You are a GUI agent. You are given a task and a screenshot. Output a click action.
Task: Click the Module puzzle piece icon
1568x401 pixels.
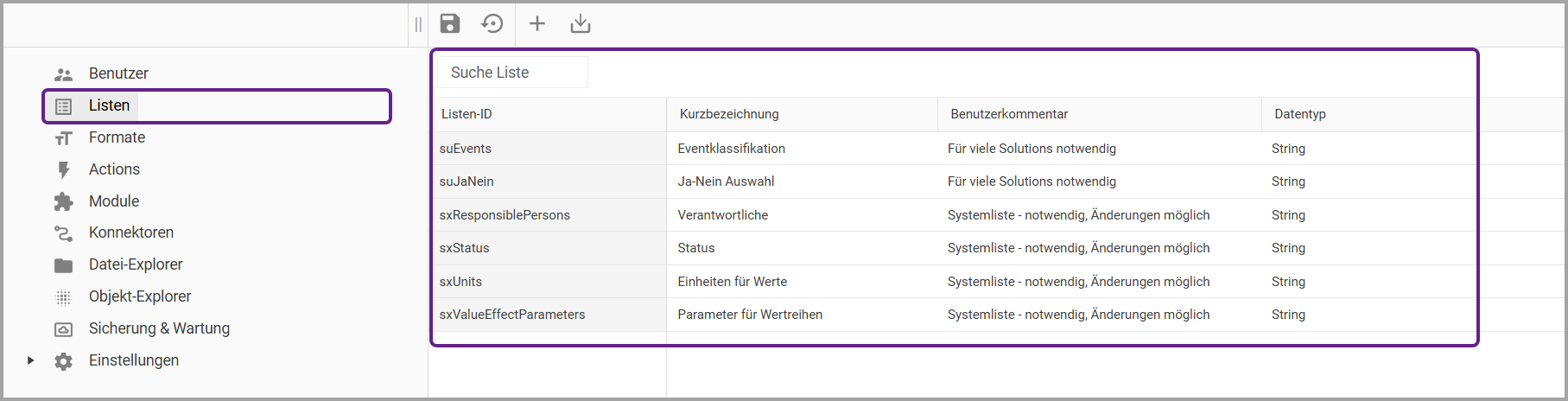(x=64, y=201)
